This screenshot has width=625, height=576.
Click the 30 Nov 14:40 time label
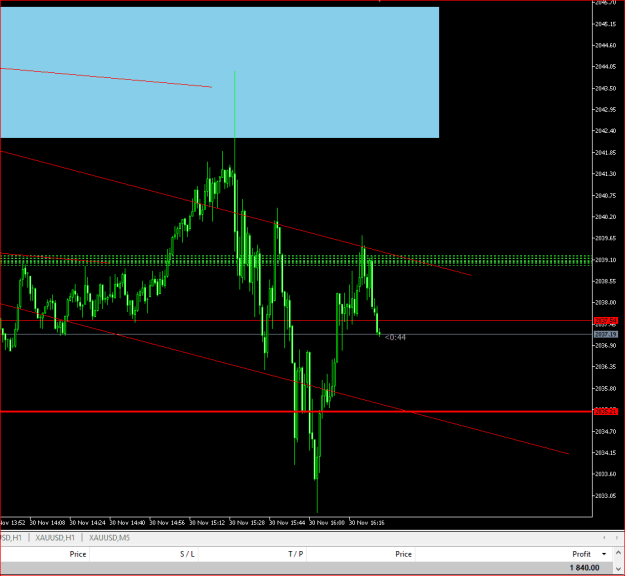coord(127,523)
